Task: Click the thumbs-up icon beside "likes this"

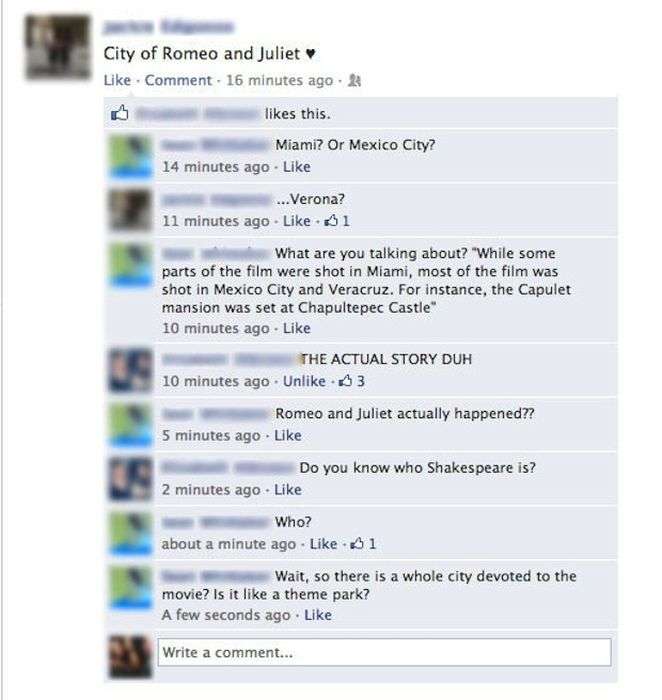Action: 119,113
